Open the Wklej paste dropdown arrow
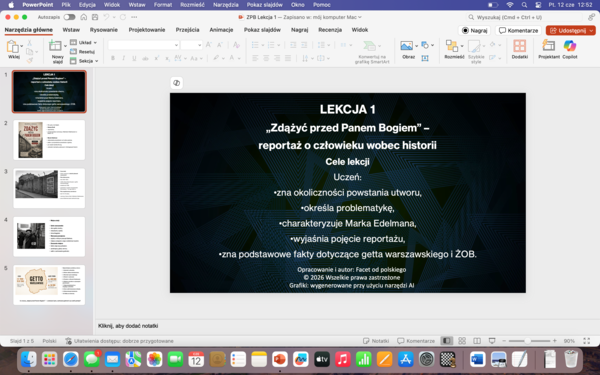The height and width of the screenshot is (375, 600). click(x=22, y=46)
